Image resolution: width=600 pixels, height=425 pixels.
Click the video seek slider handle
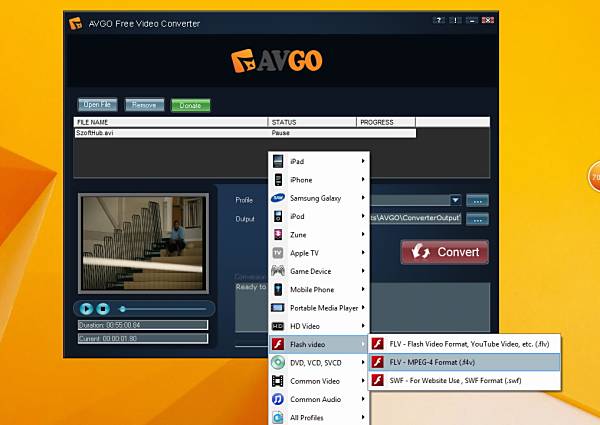pos(122,309)
